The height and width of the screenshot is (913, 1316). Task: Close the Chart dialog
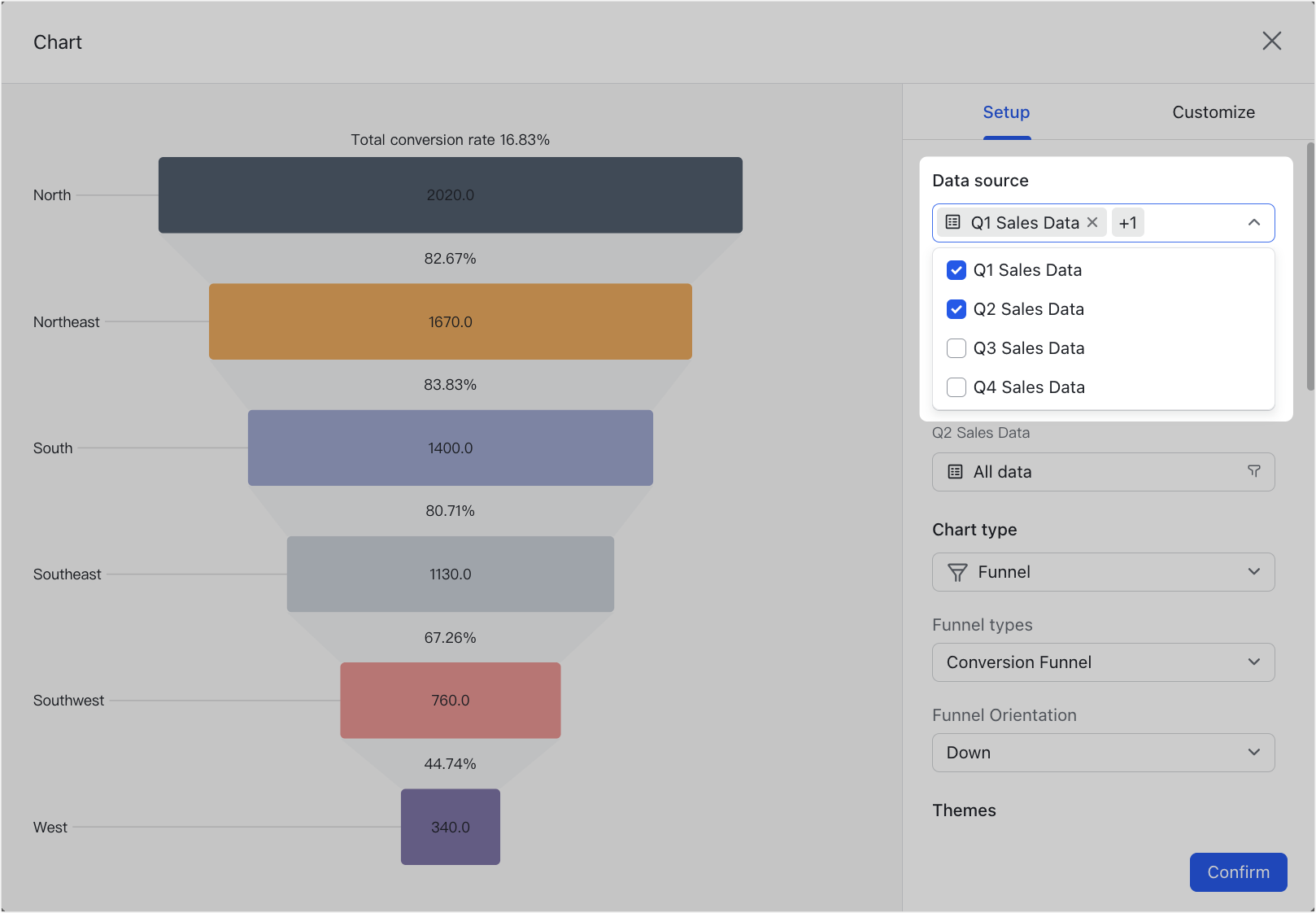1272,41
